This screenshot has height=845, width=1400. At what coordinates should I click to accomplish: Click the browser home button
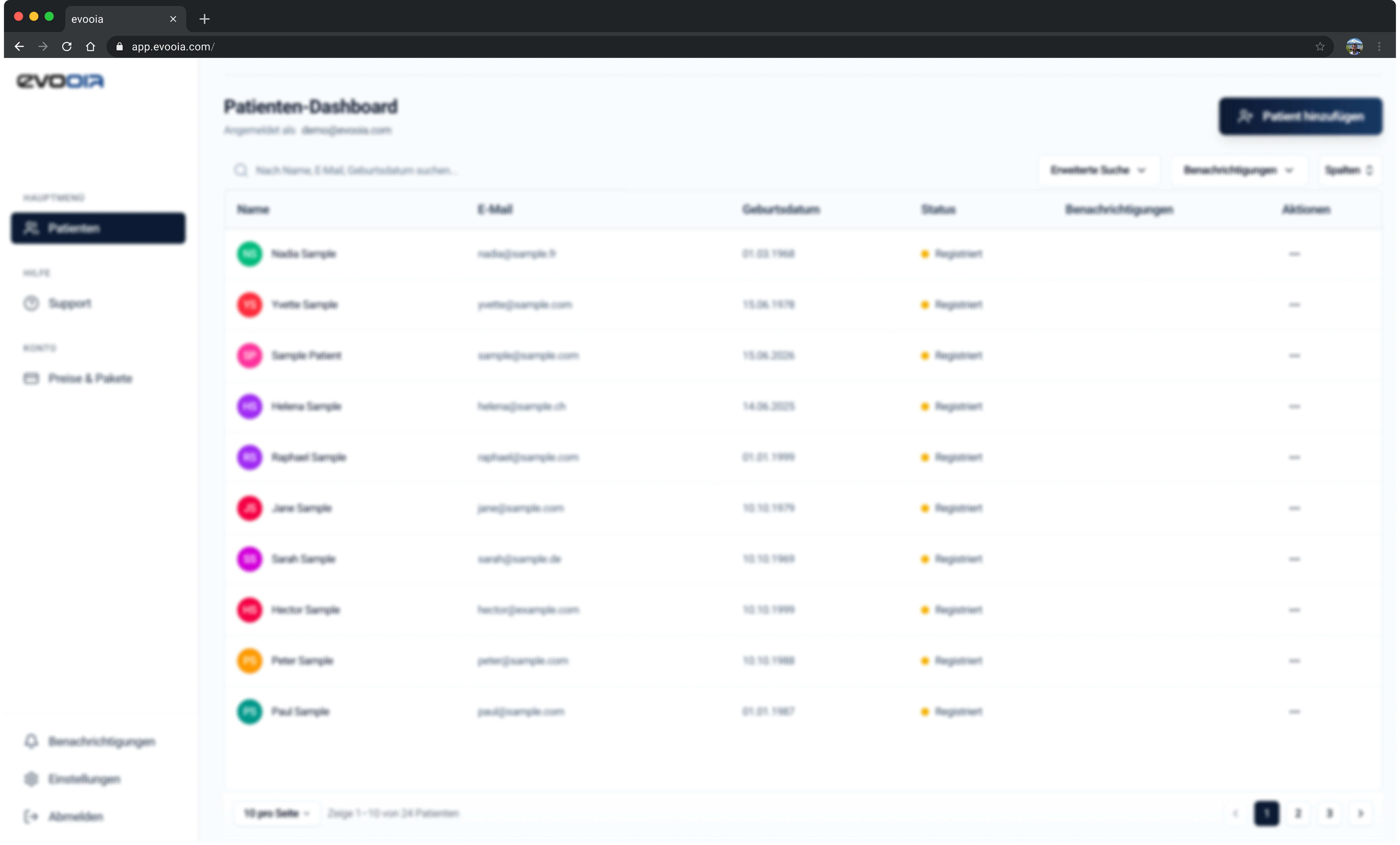90,47
